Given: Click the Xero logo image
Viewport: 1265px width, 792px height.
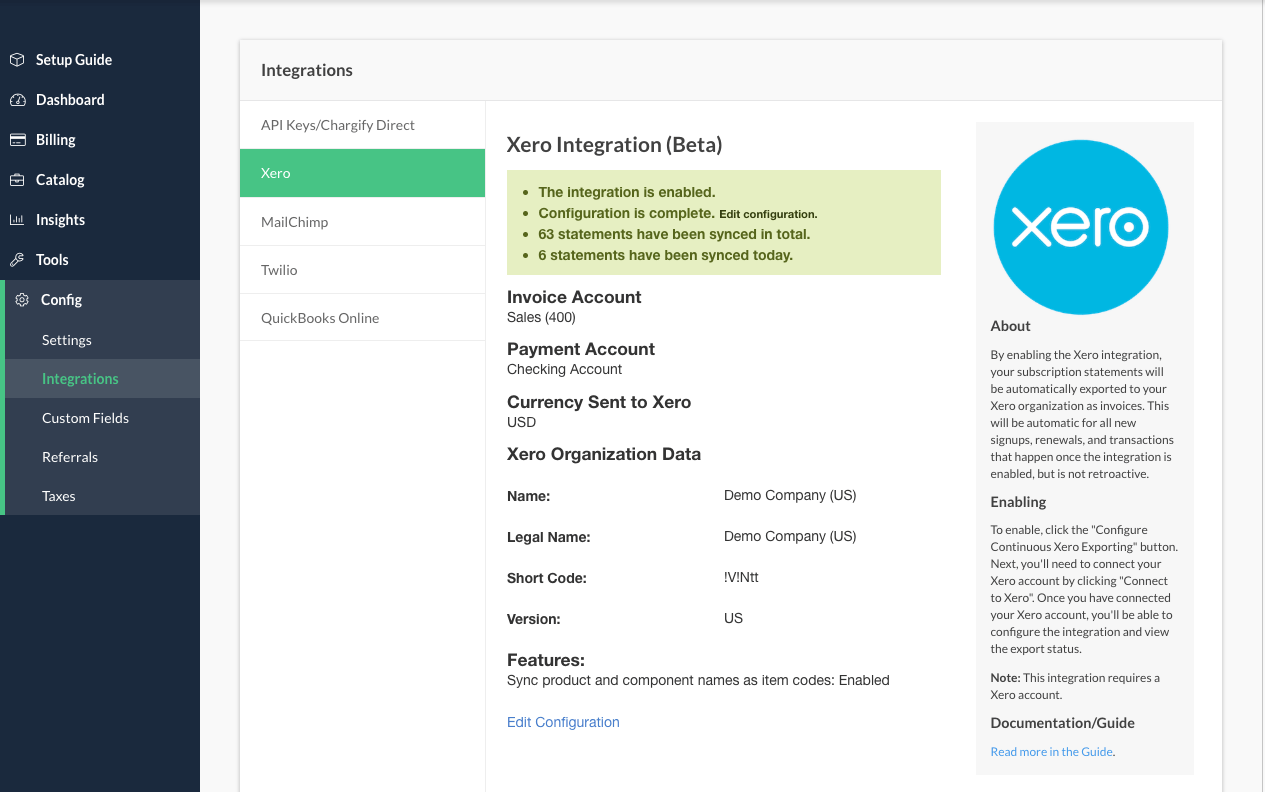Looking at the screenshot, I should (x=1080, y=227).
